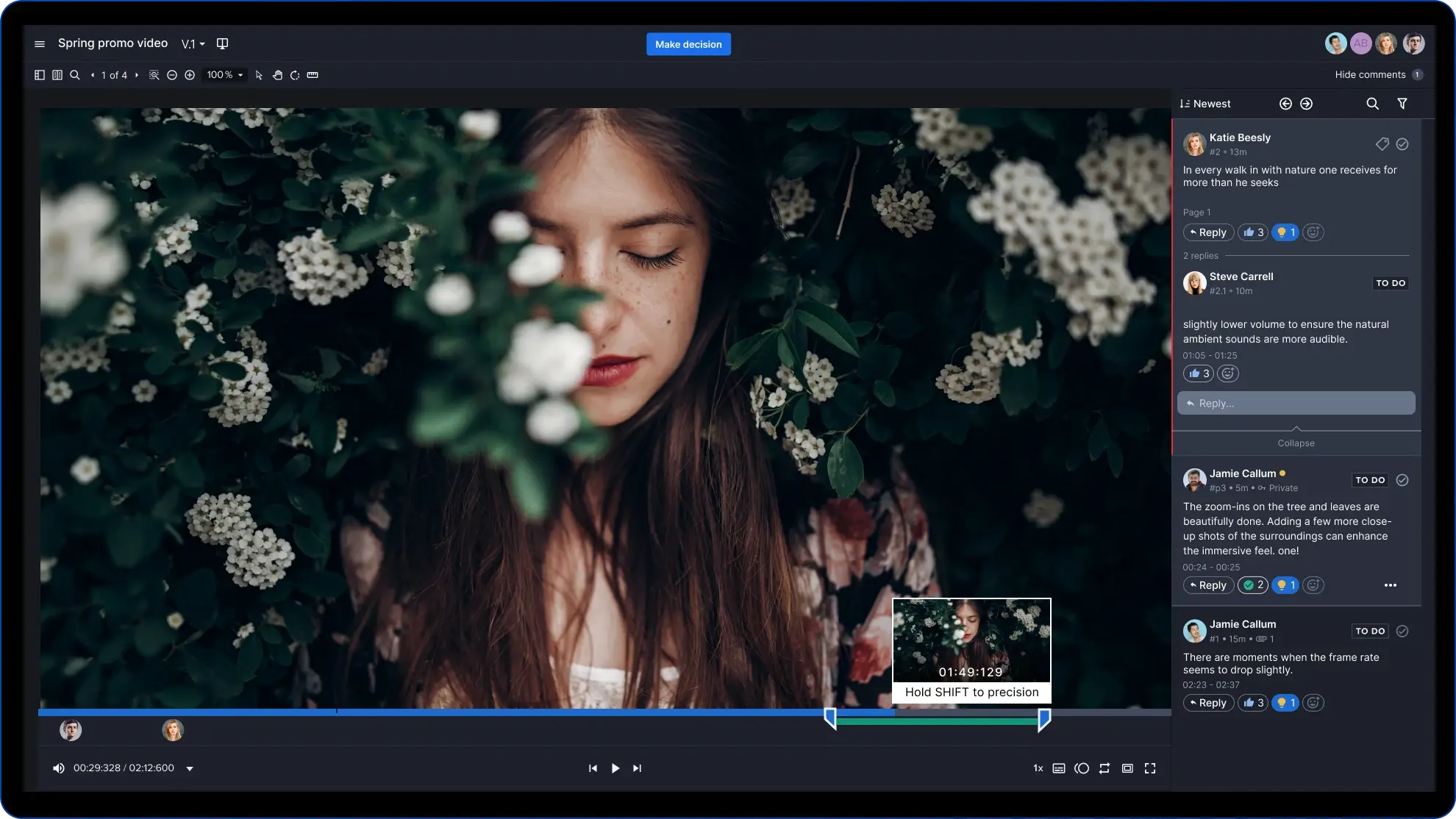
Task: Switch to grid view of pages
Action: 58,75
